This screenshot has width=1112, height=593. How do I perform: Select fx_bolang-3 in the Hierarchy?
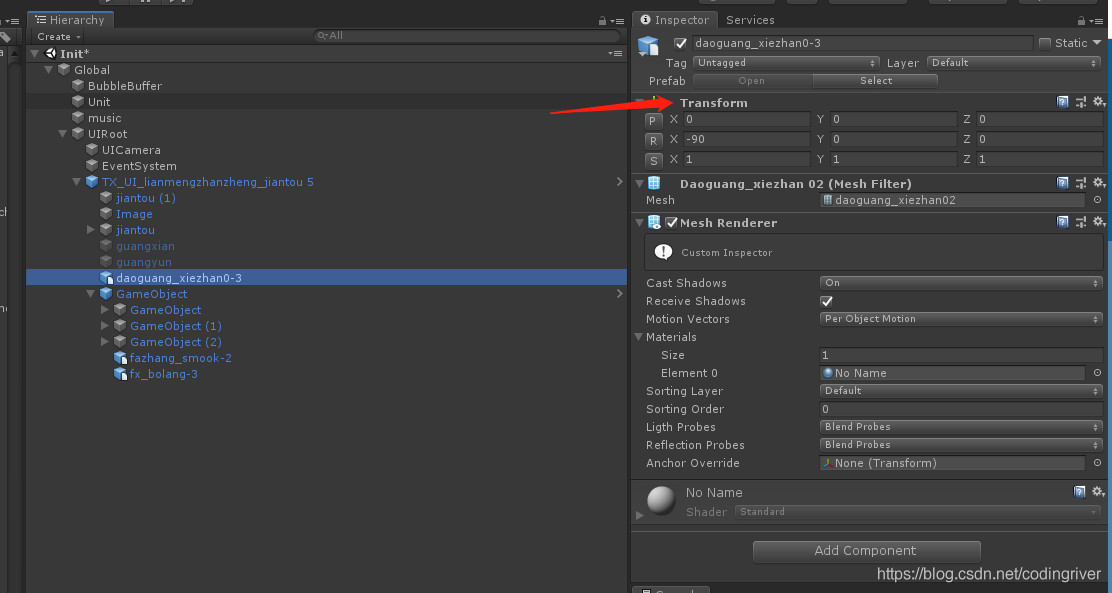click(x=164, y=374)
